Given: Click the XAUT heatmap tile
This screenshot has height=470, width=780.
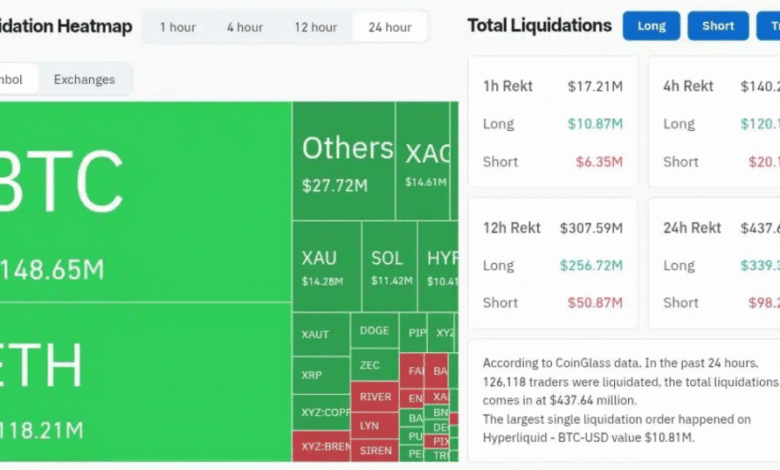Looking at the screenshot, I should click(320, 334).
